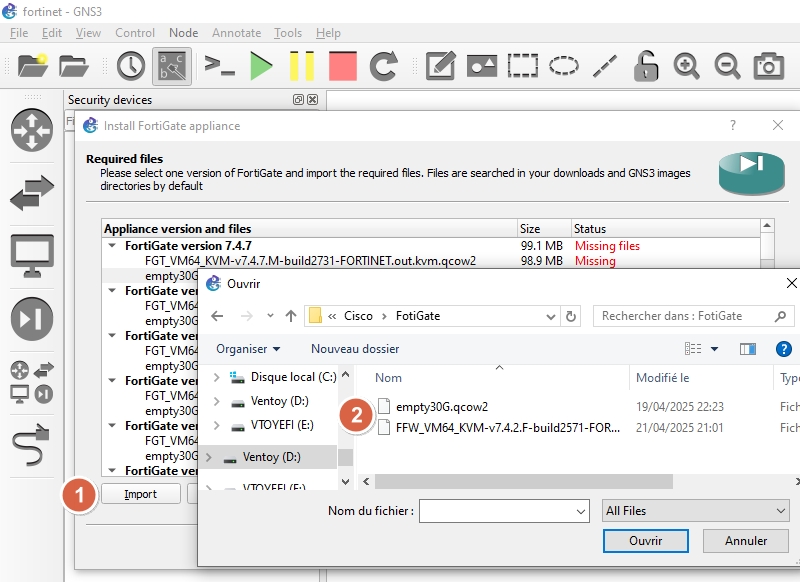Browse security devices sidebar icon

32,319
